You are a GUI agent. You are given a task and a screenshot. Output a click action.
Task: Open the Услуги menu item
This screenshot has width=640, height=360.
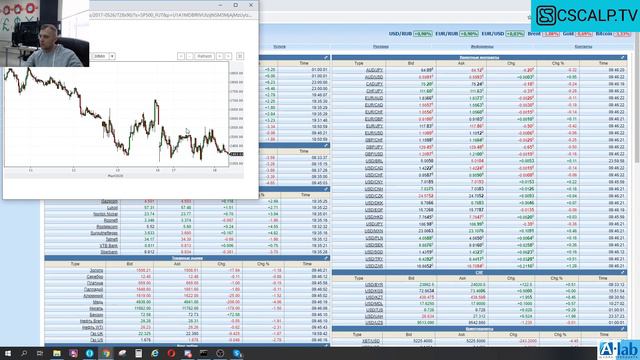coord(279,47)
